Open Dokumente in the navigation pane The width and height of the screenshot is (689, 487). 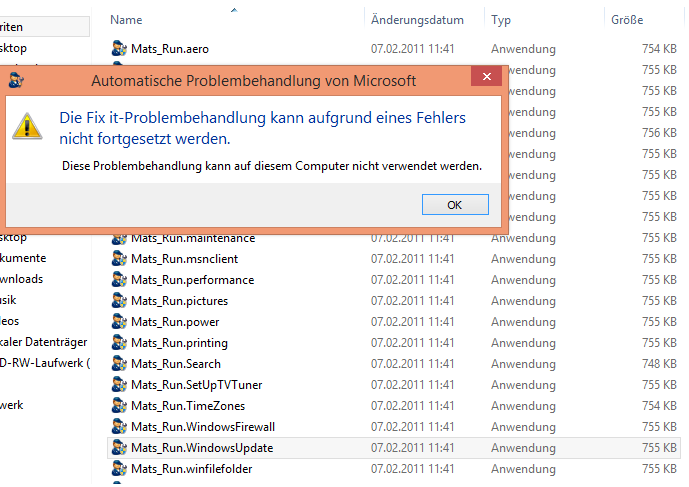coord(23,258)
